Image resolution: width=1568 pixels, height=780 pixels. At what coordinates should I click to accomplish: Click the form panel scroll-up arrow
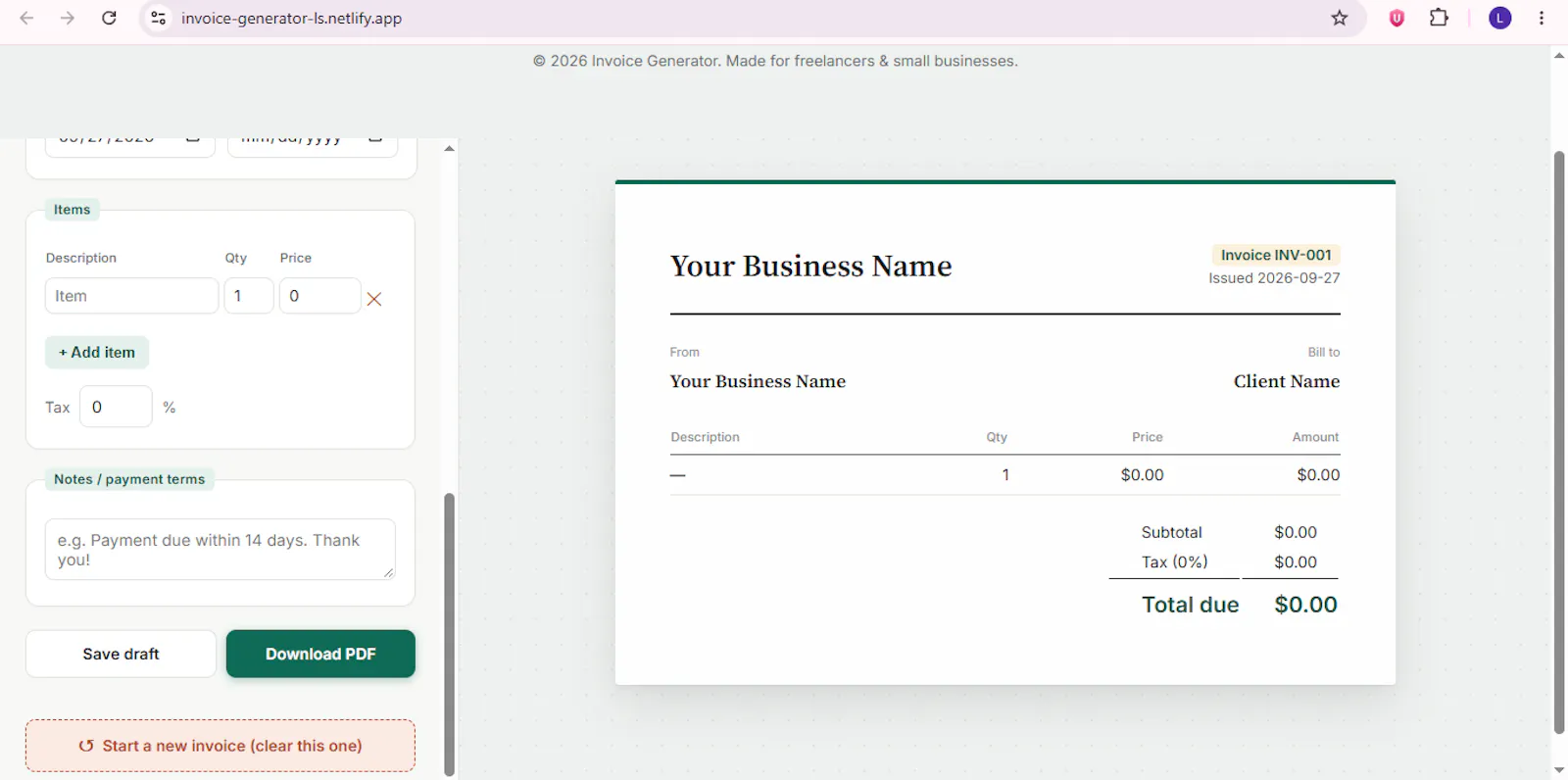(x=449, y=149)
